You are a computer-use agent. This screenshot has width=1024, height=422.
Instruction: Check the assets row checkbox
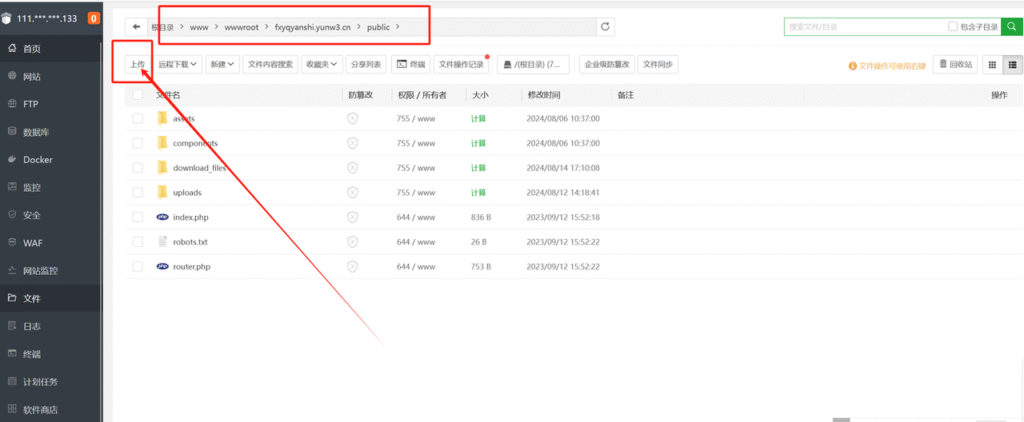[x=137, y=118]
